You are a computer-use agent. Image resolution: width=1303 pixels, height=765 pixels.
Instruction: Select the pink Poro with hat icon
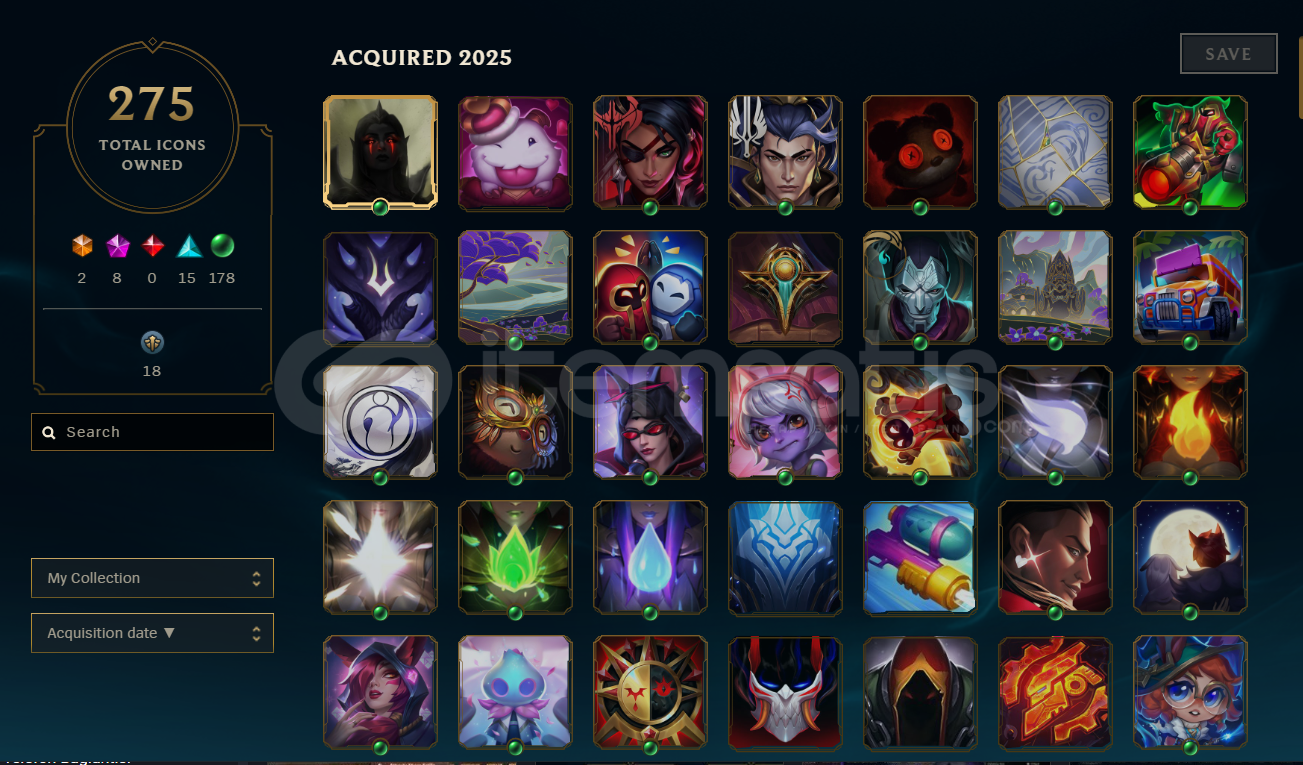[x=515, y=152]
